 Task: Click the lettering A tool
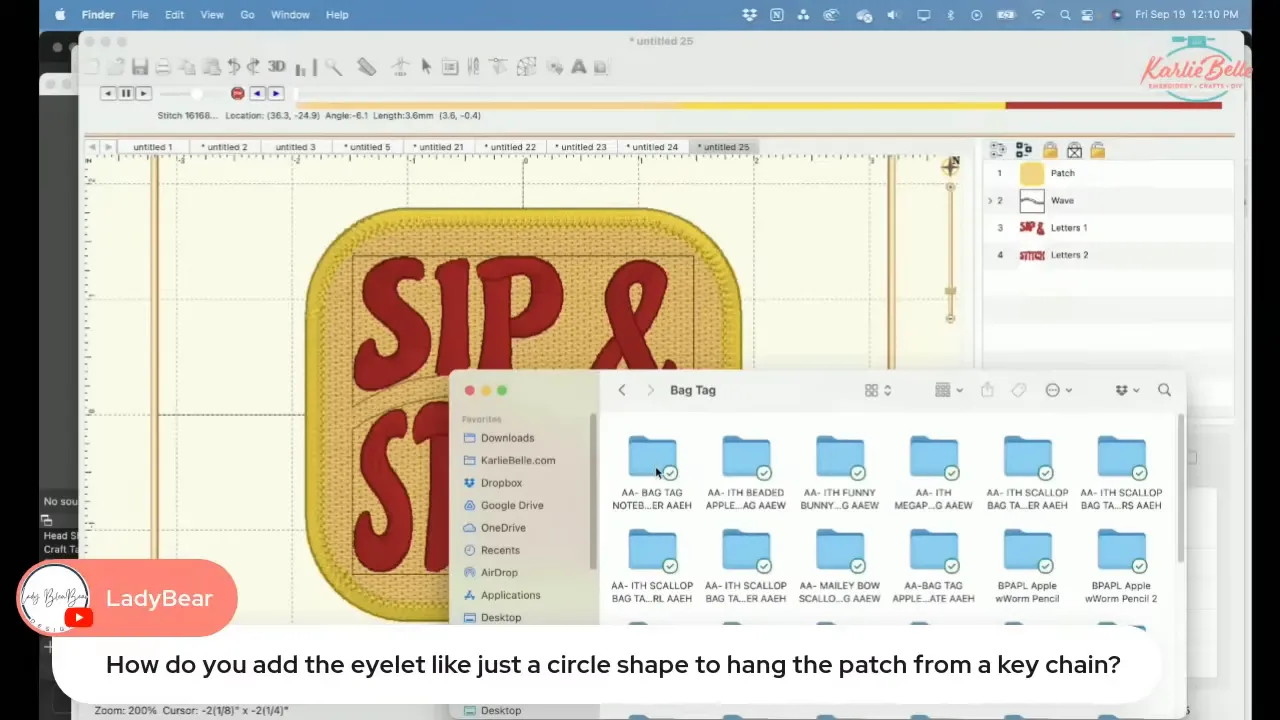(578, 67)
